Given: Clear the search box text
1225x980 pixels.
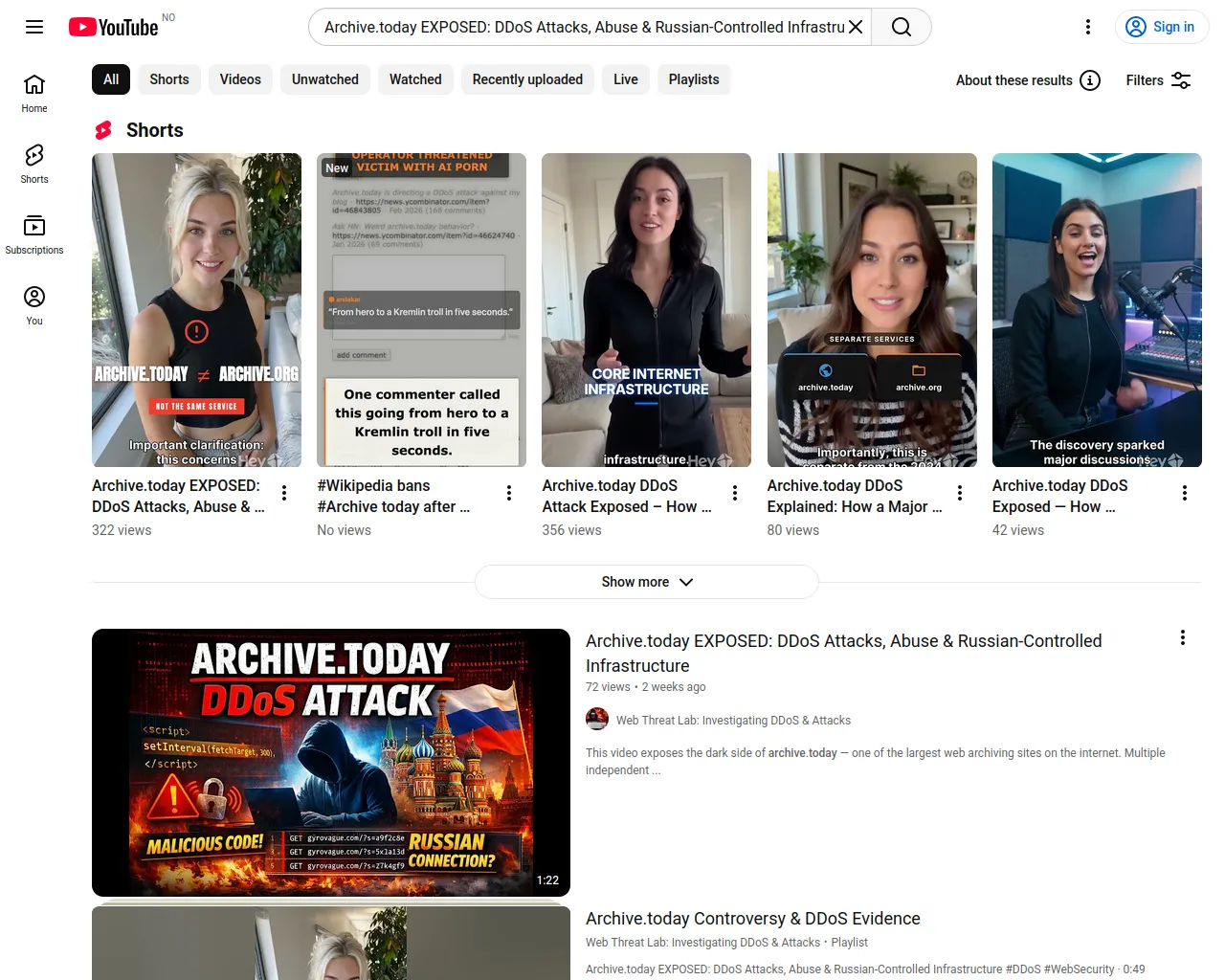Looking at the screenshot, I should (856, 27).
